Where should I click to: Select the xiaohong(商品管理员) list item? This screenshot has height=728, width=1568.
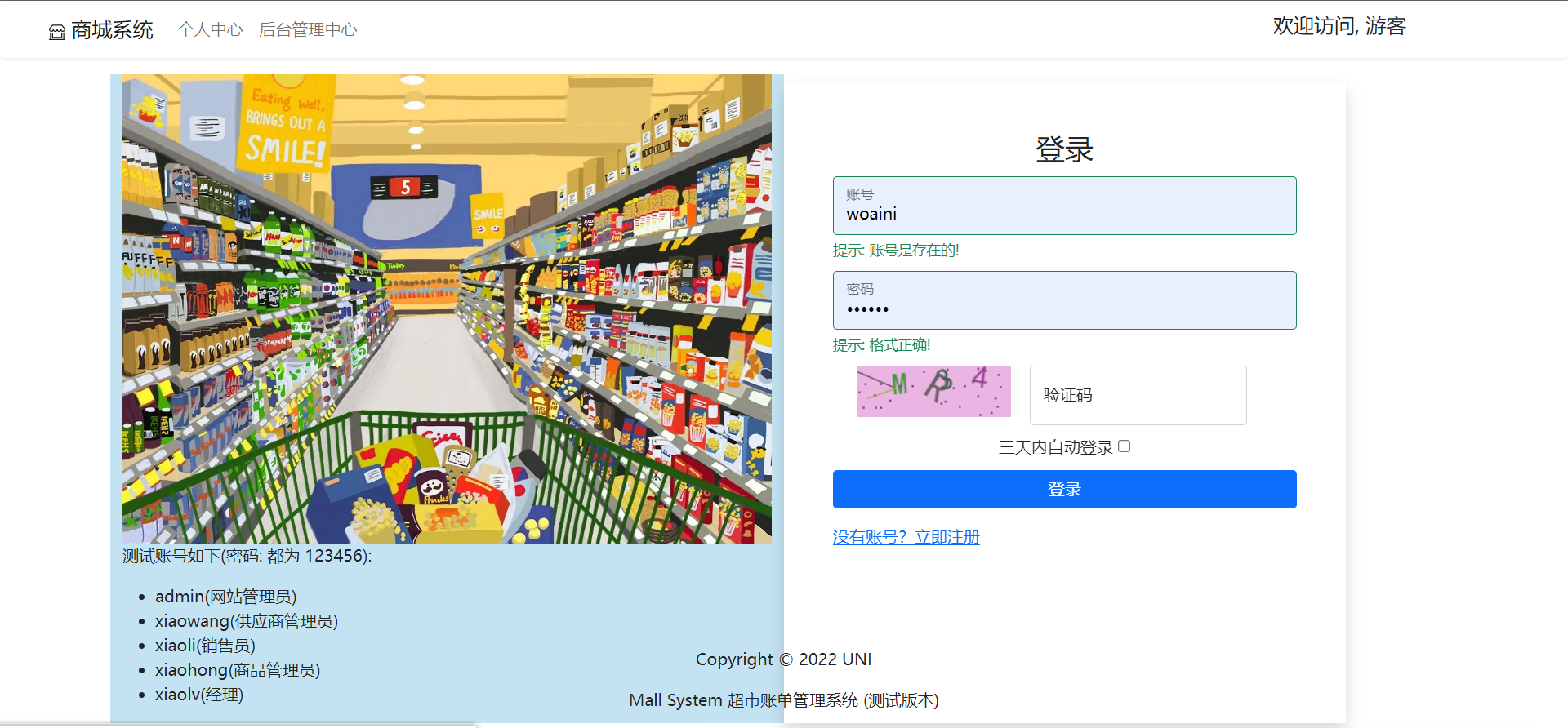coord(238,670)
